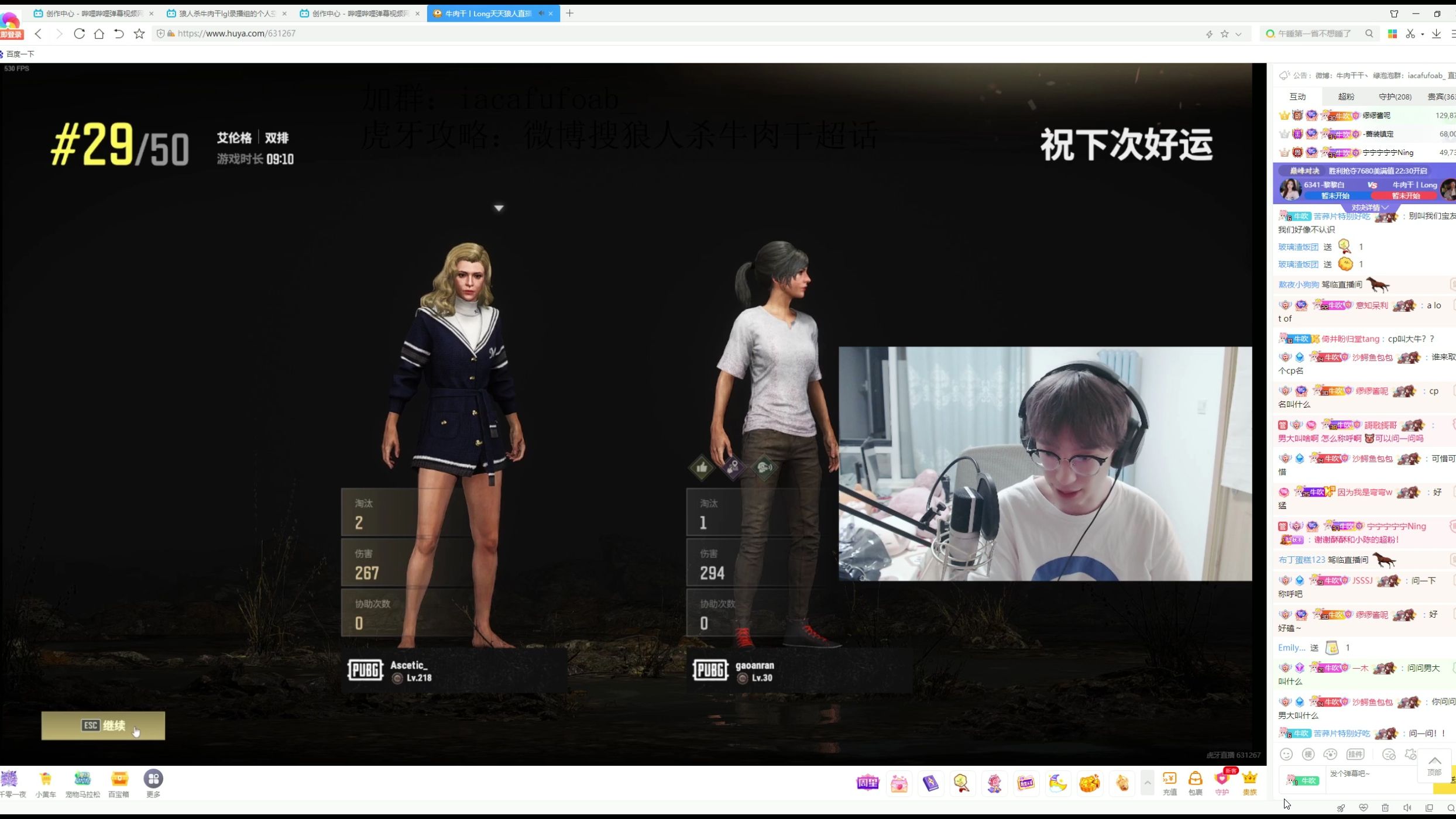Toggle the speaker icon below chat
This screenshot has height=819, width=1456.
(1407, 808)
